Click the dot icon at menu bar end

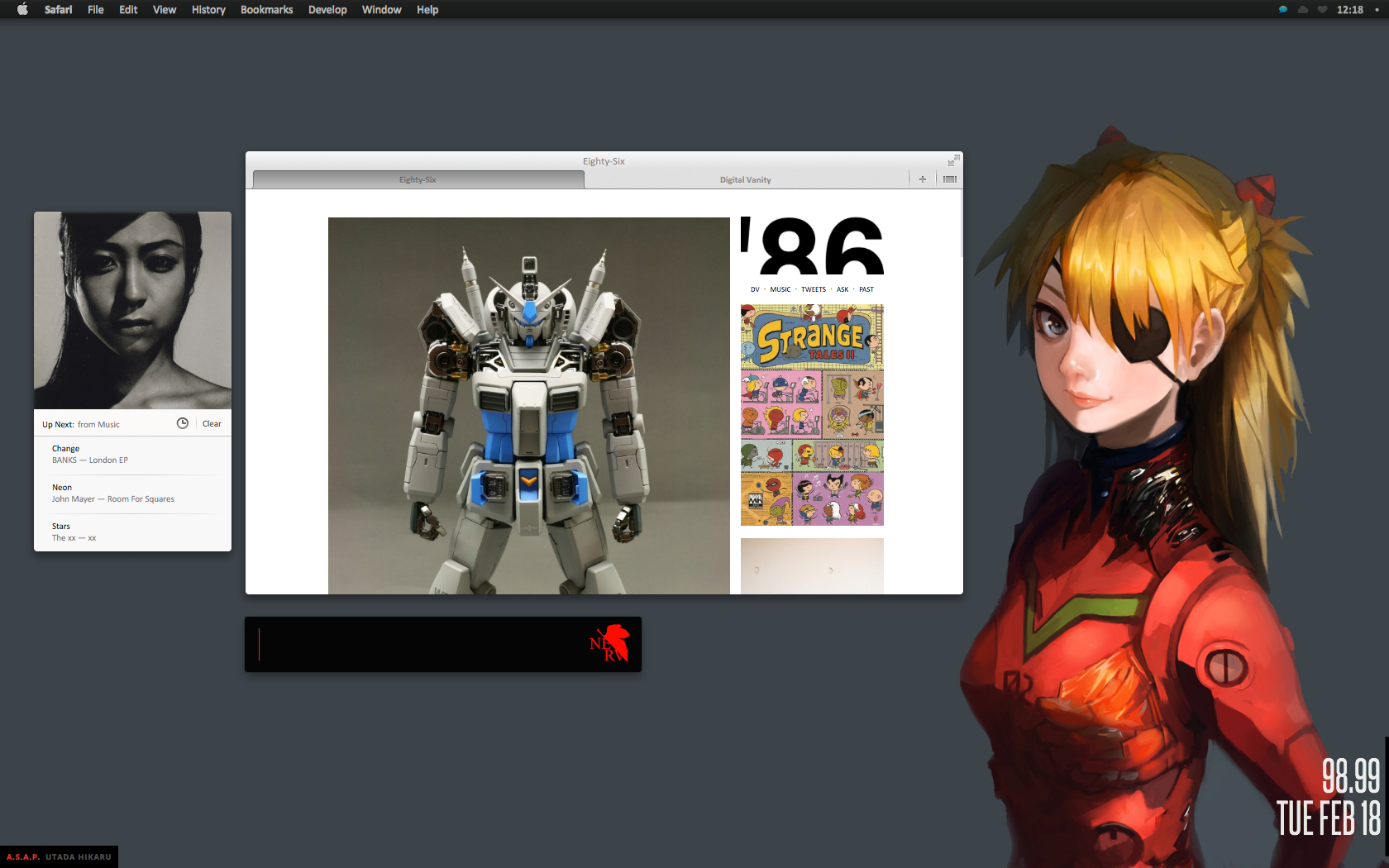click(x=1377, y=9)
